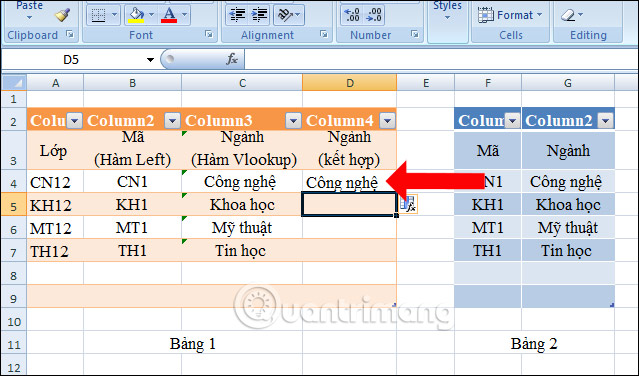Expand the Fill Color dropdown arrow
This screenshot has height=376, width=639.
coord(151,15)
